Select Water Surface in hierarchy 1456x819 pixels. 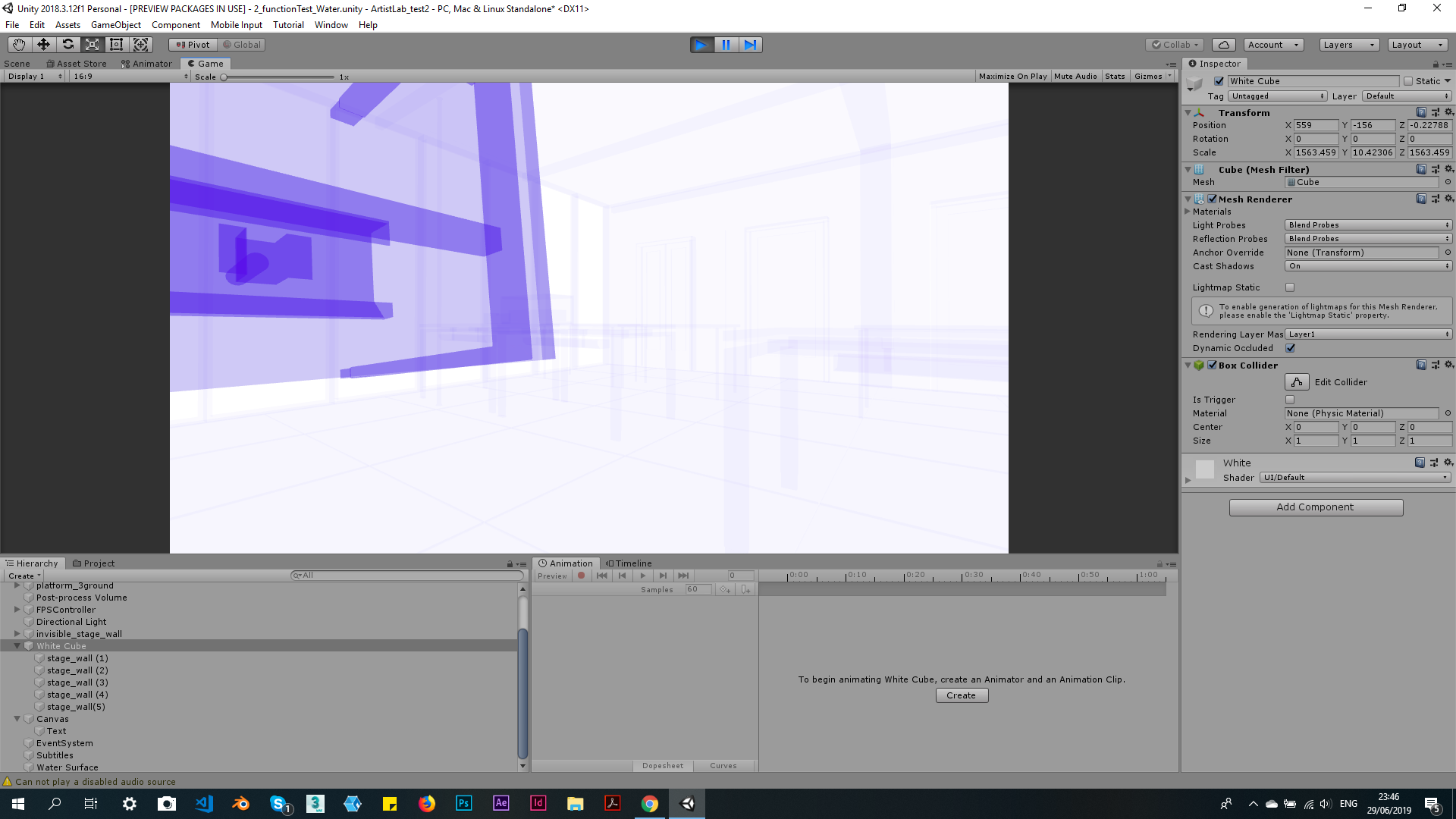coord(67,767)
